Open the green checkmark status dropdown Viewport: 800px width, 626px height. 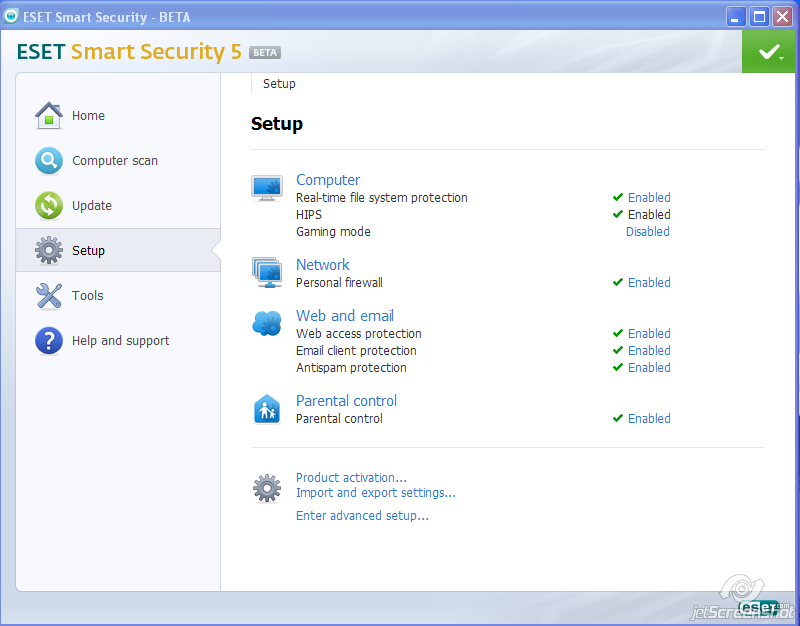[769, 52]
